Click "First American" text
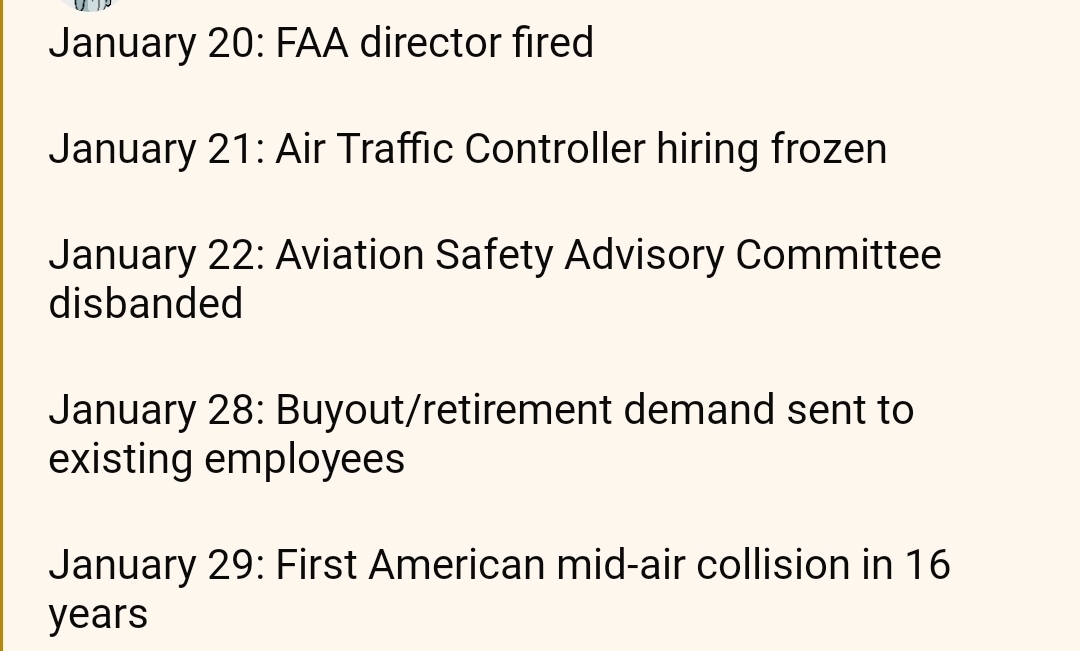This screenshot has width=1080, height=651. 408,566
